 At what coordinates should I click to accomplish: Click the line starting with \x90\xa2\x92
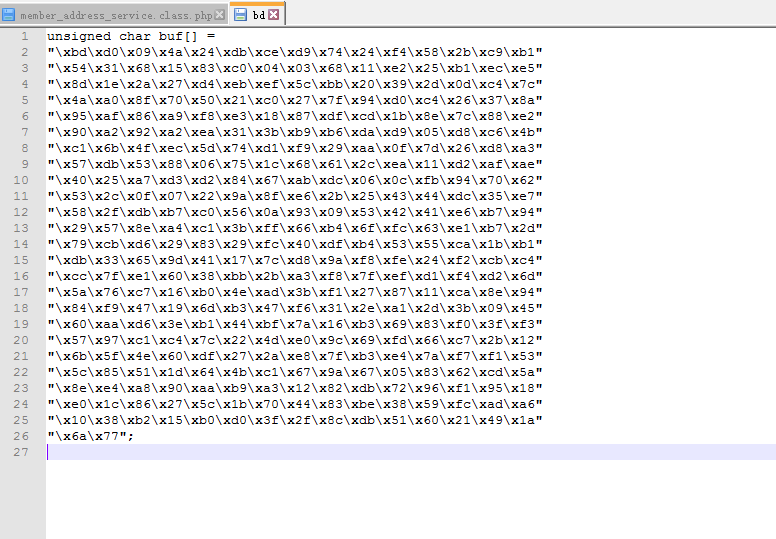click(295, 132)
